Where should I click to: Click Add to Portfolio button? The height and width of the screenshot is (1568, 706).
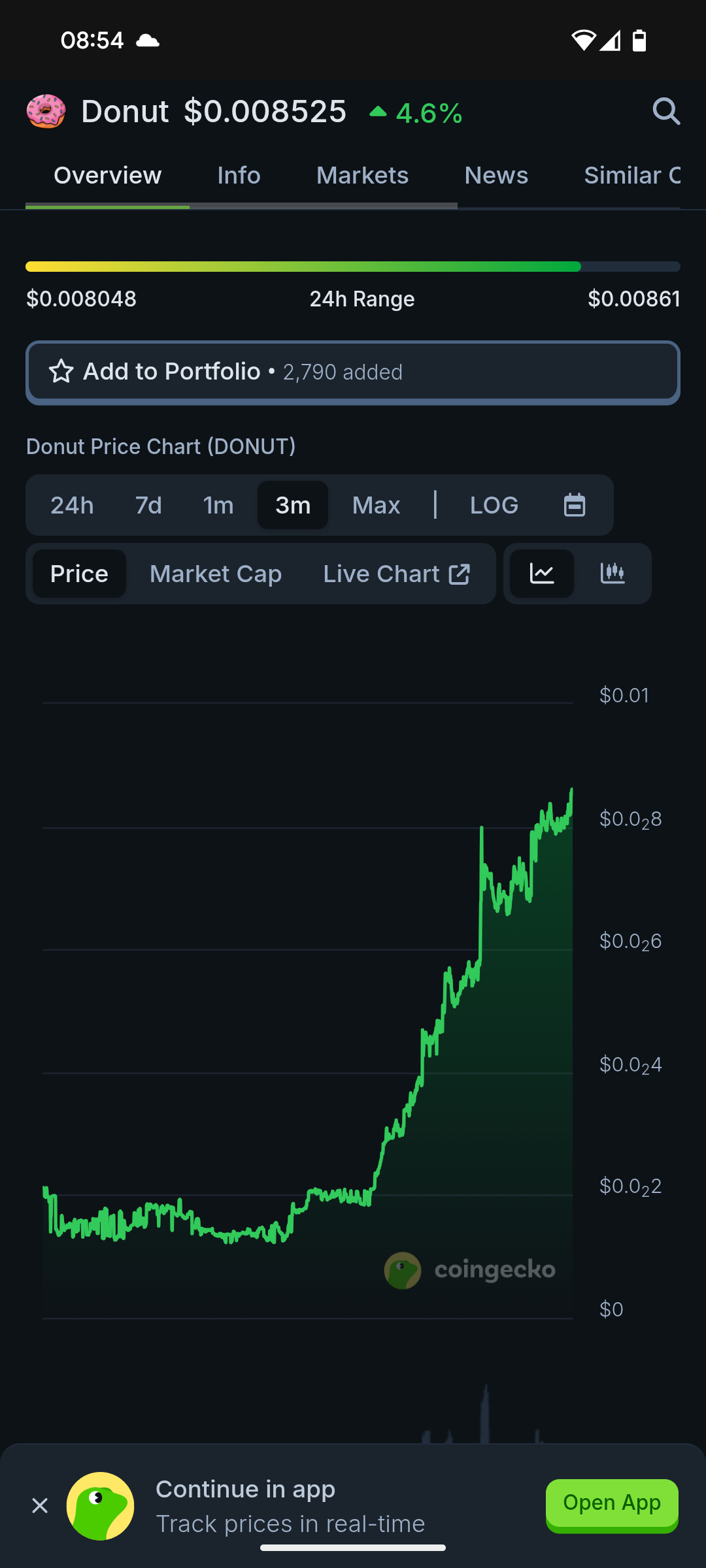[x=353, y=372]
